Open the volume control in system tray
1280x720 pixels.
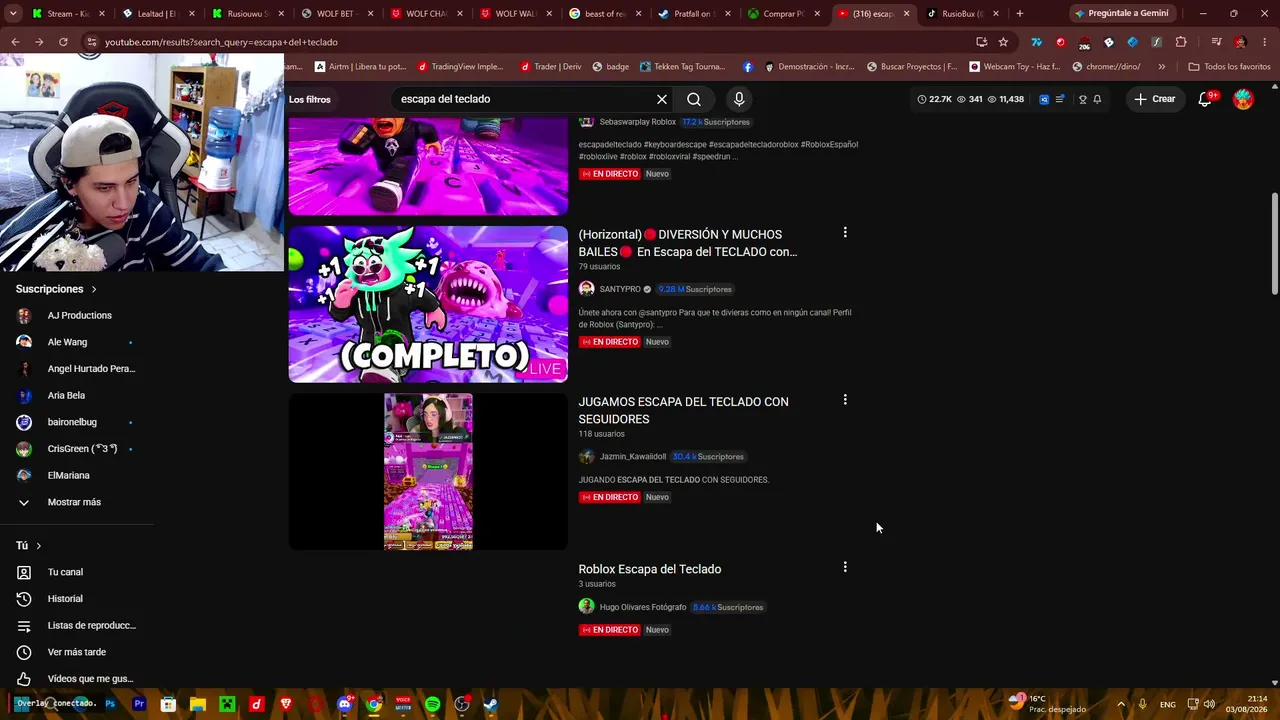click(x=1209, y=704)
